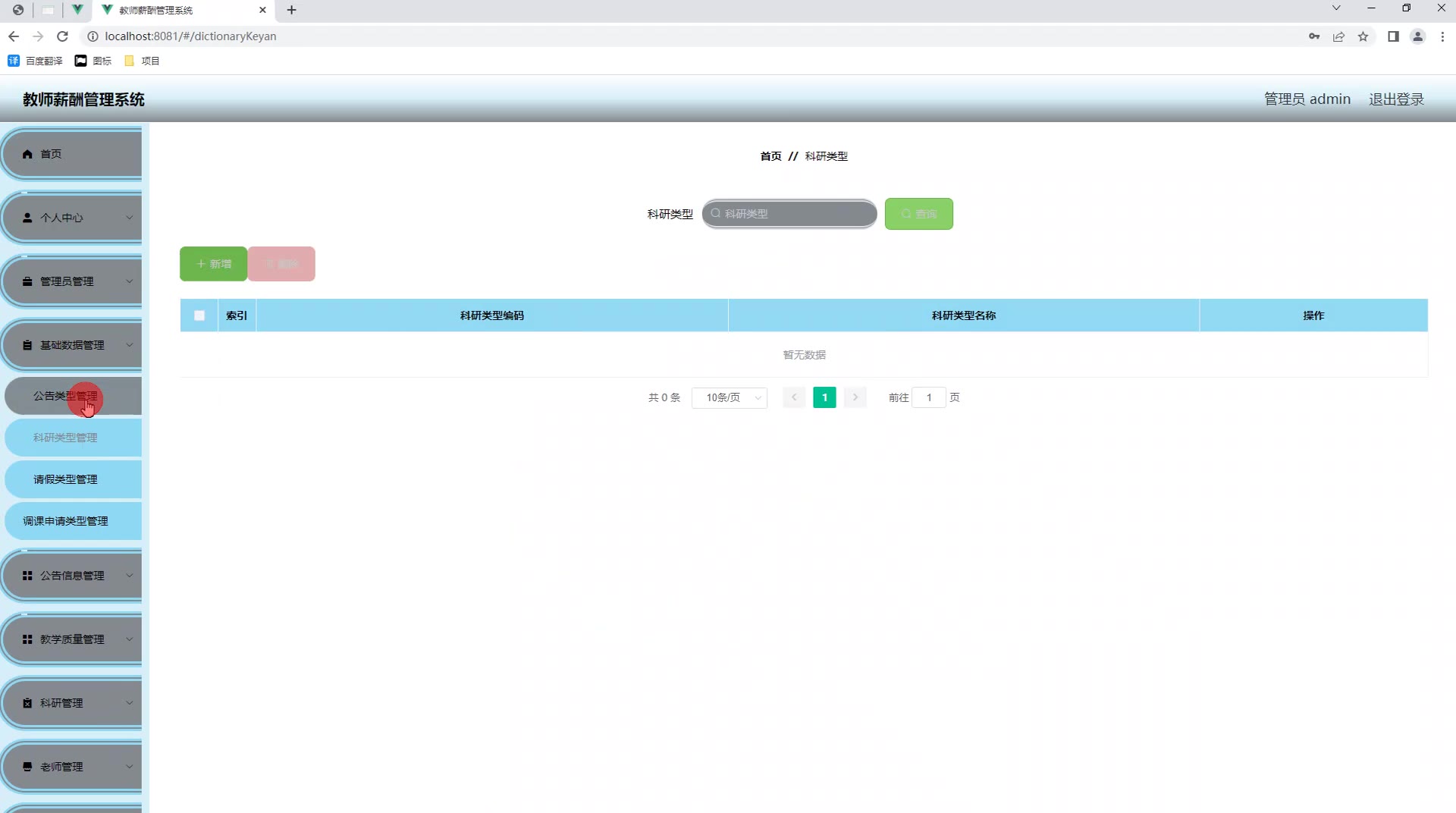Open the 10条/页 page size dropdown
Viewport: 1456px width, 813px height.
click(730, 397)
